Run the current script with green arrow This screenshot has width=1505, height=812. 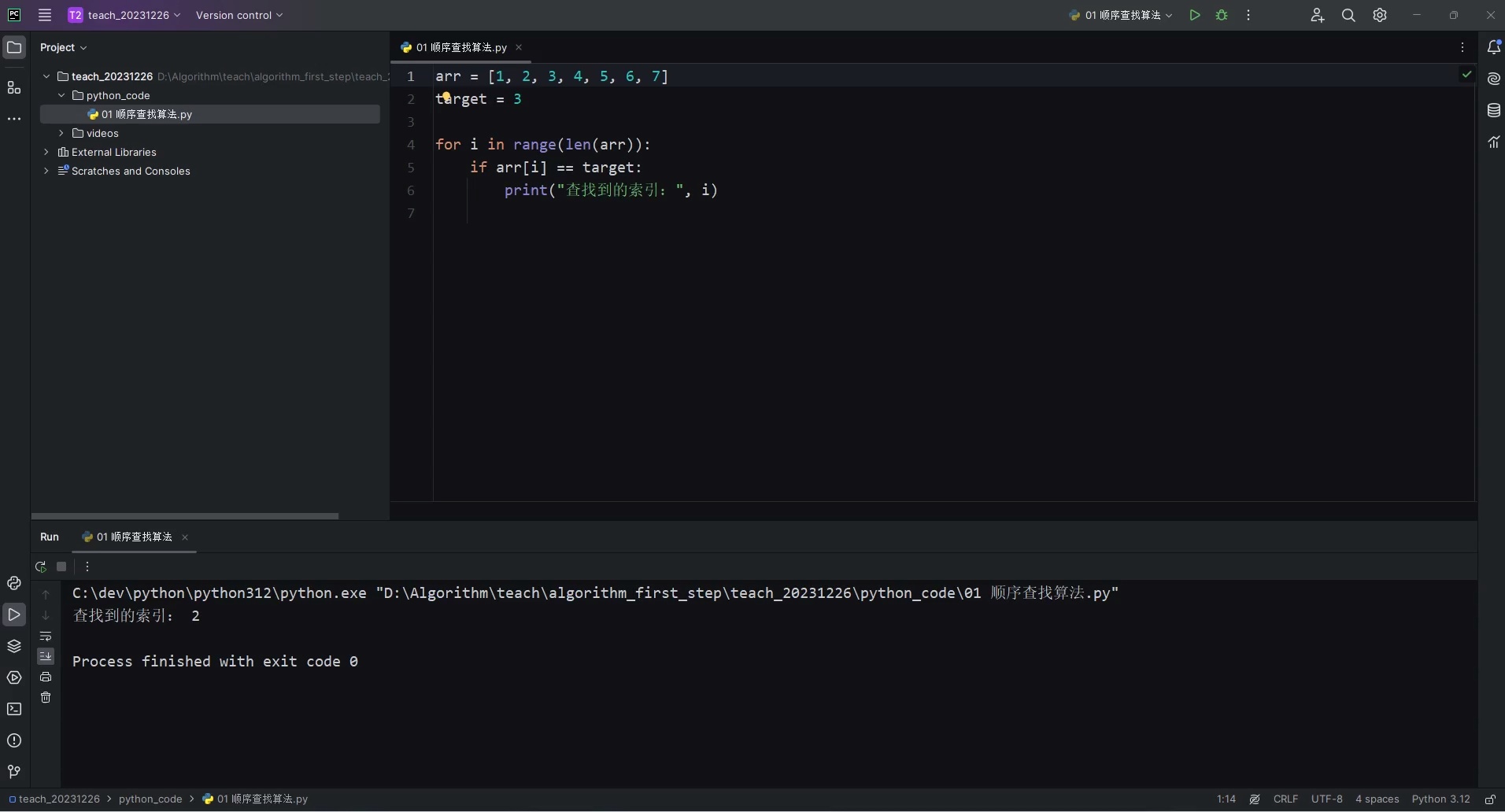click(x=1194, y=15)
